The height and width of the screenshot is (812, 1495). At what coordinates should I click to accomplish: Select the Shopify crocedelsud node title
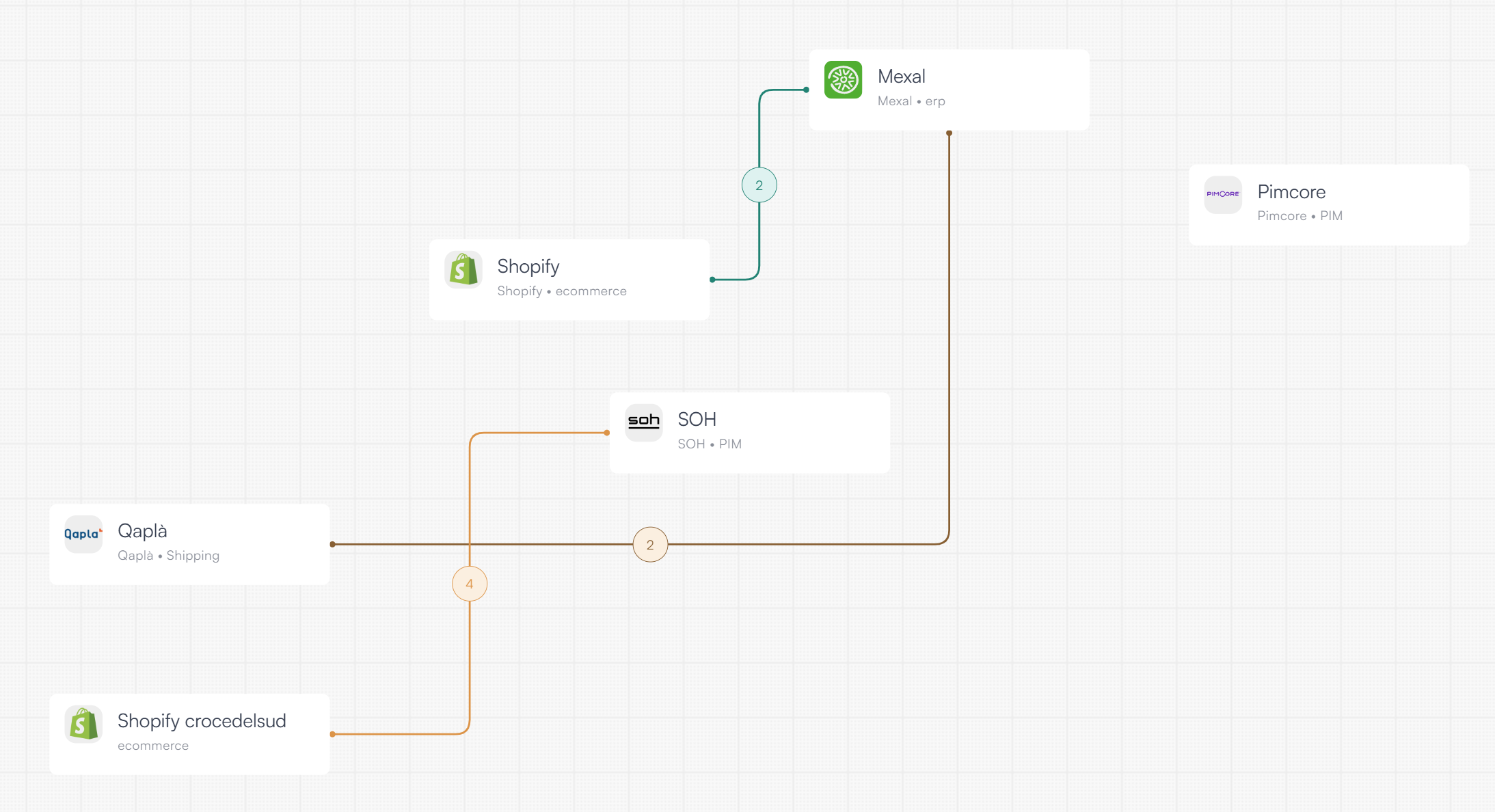(202, 721)
